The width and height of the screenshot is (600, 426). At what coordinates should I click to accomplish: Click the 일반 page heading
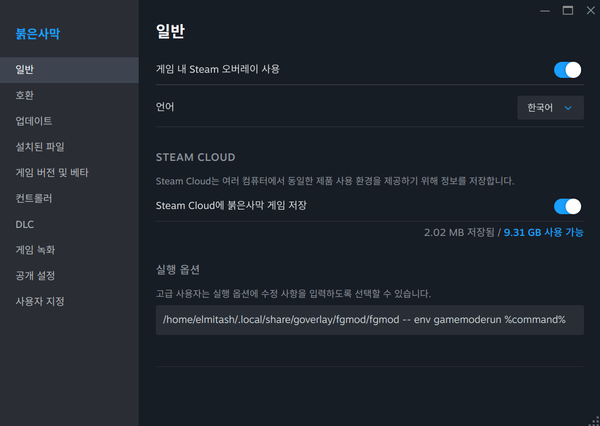coord(170,31)
